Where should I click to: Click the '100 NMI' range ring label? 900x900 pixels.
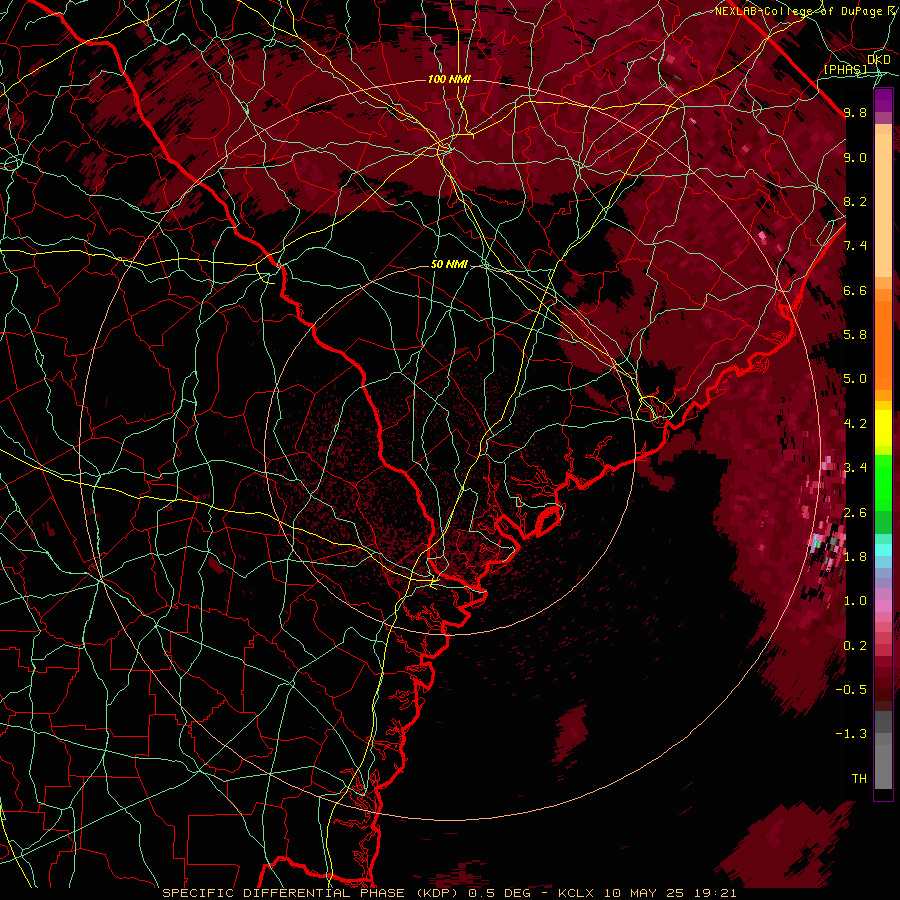pos(449,79)
